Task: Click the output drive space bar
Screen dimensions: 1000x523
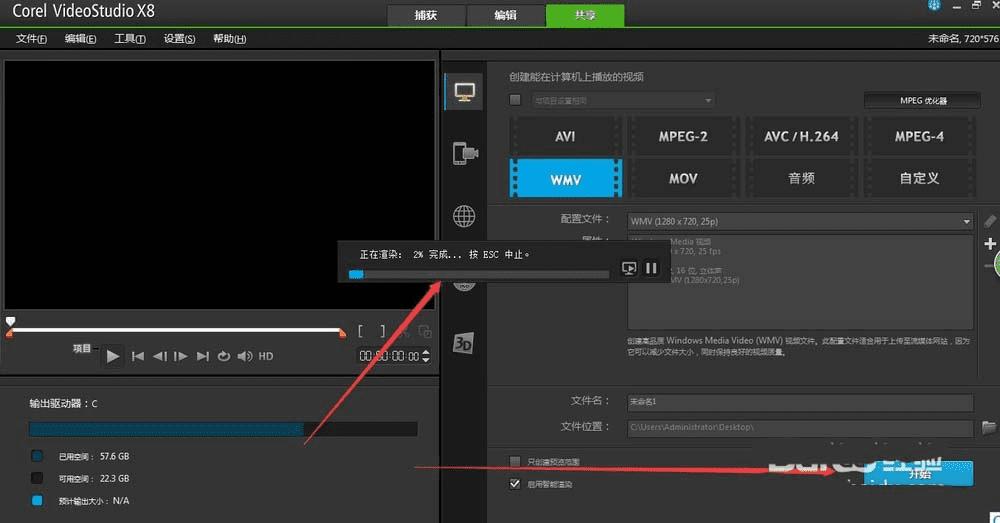Action: [223, 429]
